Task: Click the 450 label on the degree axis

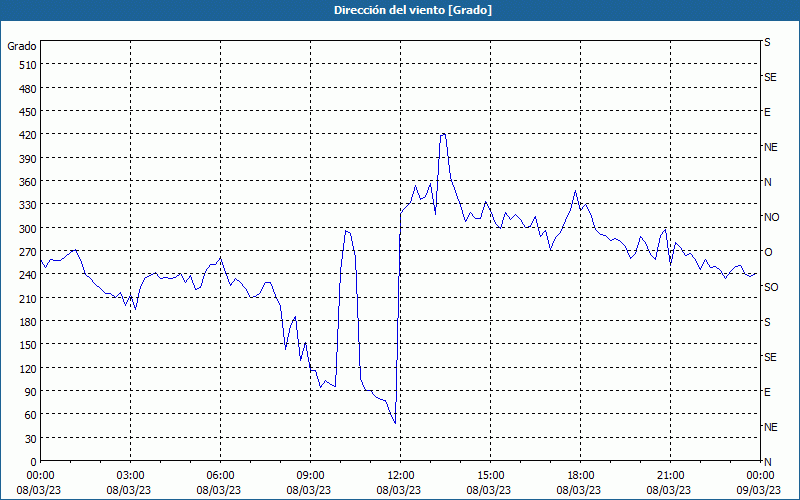Action: (x=28, y=112)
